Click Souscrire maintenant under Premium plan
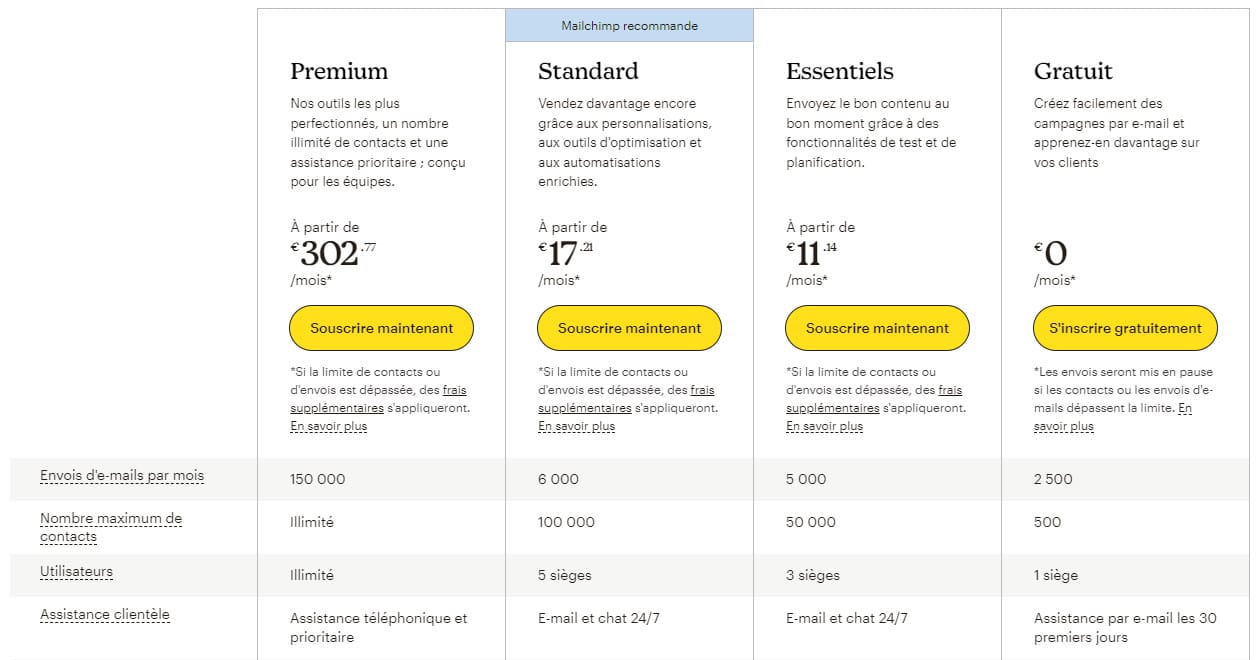1256x660 pixels. click(381, 328)
